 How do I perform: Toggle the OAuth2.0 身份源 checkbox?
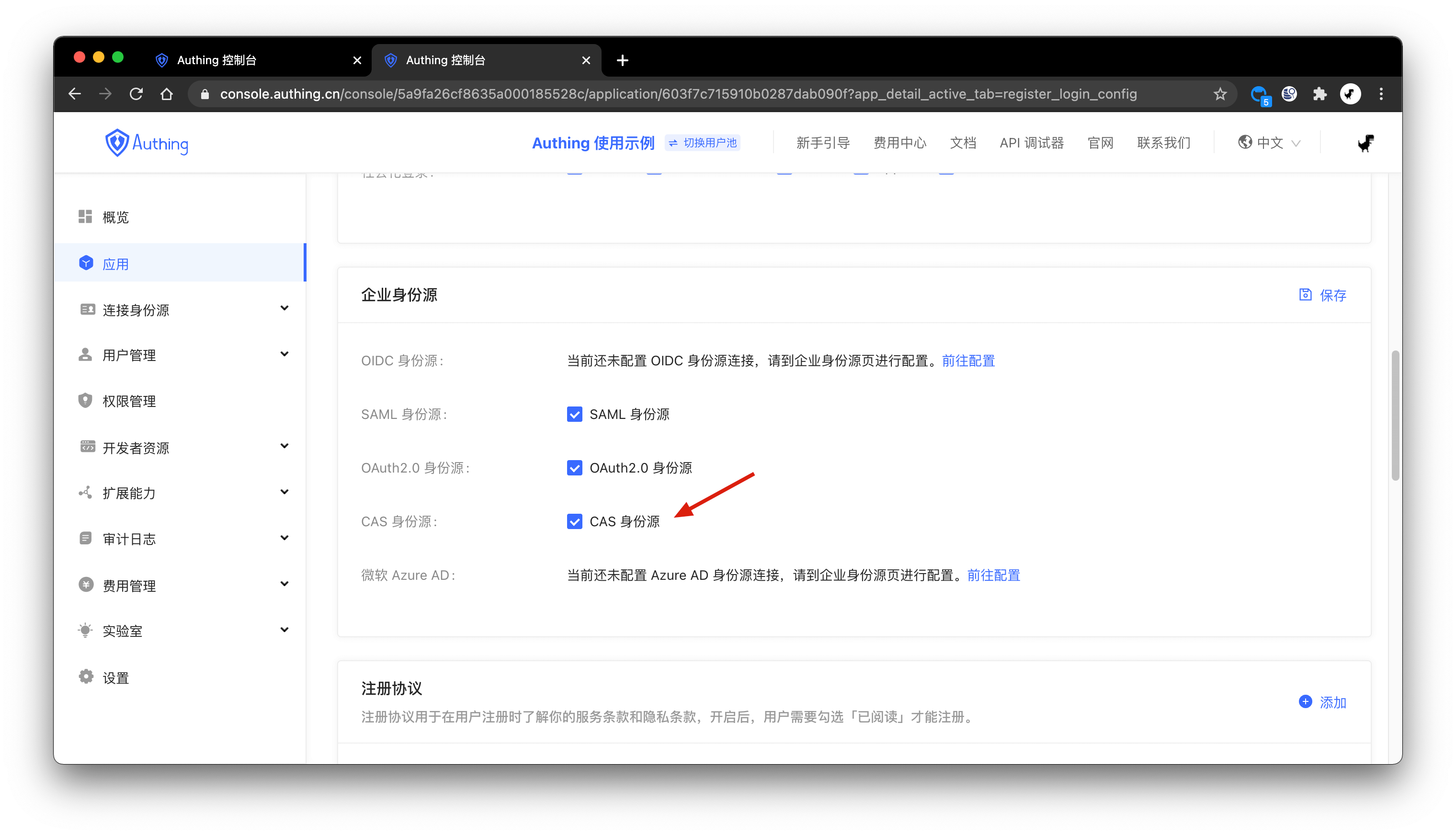(x=574, y=468)
